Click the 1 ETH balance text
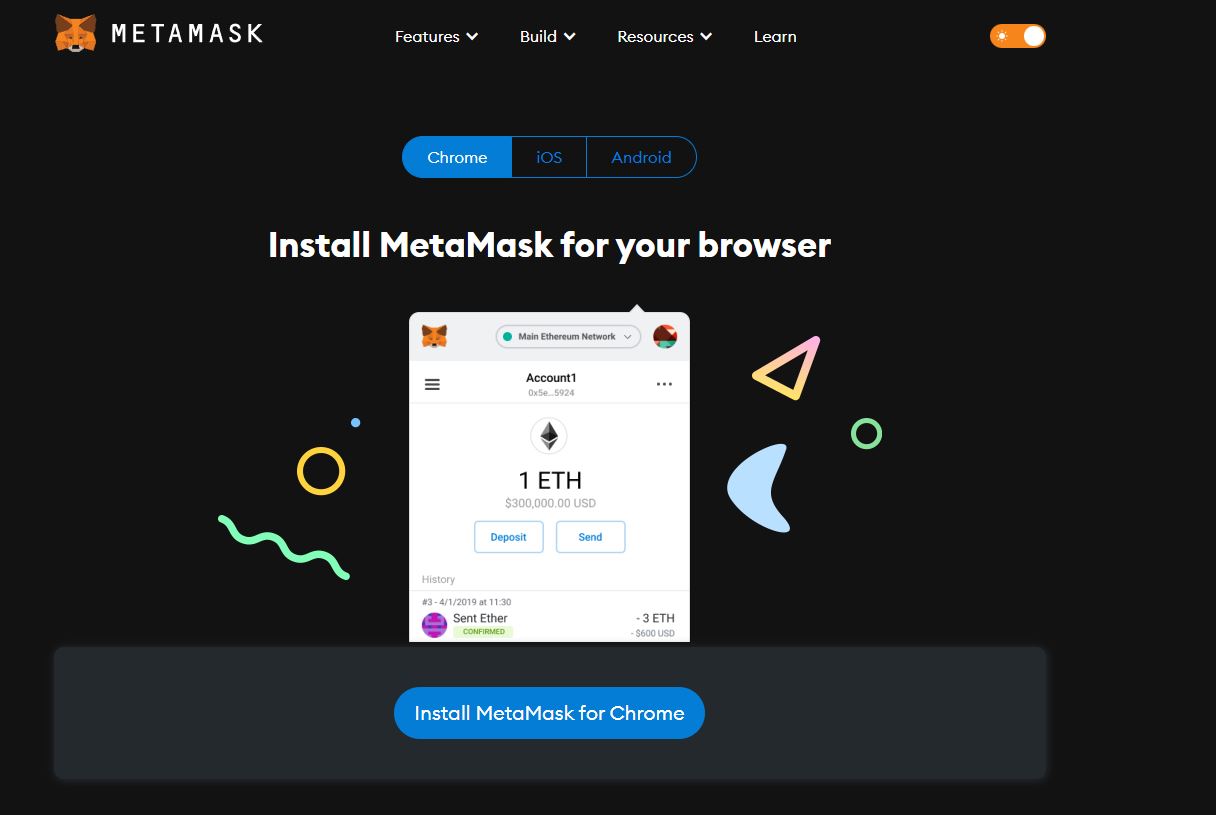 [549, 480]
